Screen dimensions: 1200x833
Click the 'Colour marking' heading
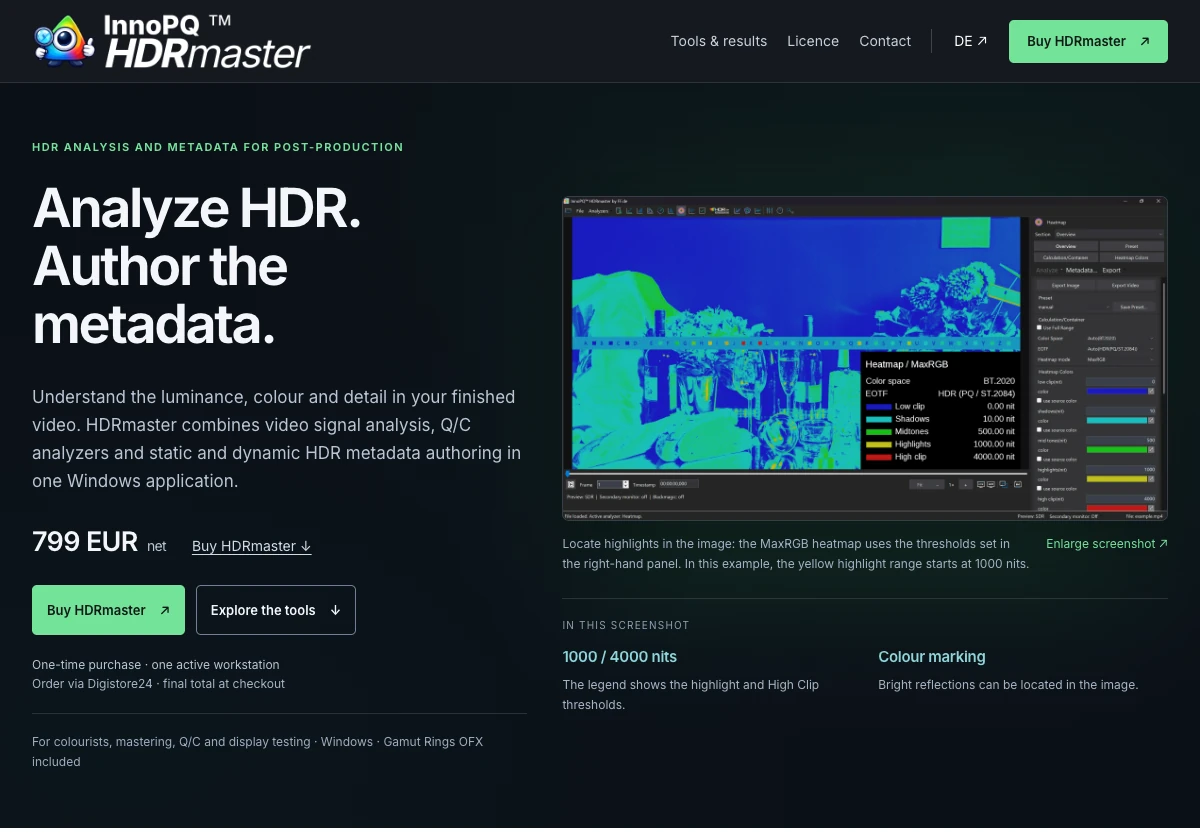932,657
